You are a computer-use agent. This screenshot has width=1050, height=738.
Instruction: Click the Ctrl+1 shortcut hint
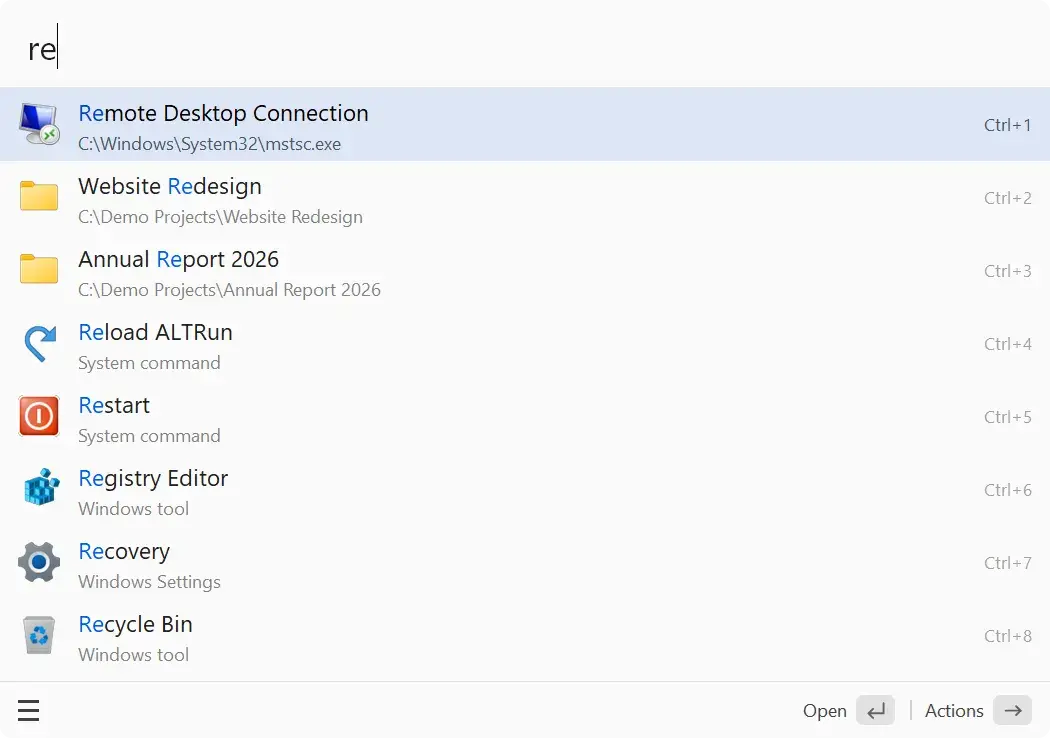point(1007,125)
